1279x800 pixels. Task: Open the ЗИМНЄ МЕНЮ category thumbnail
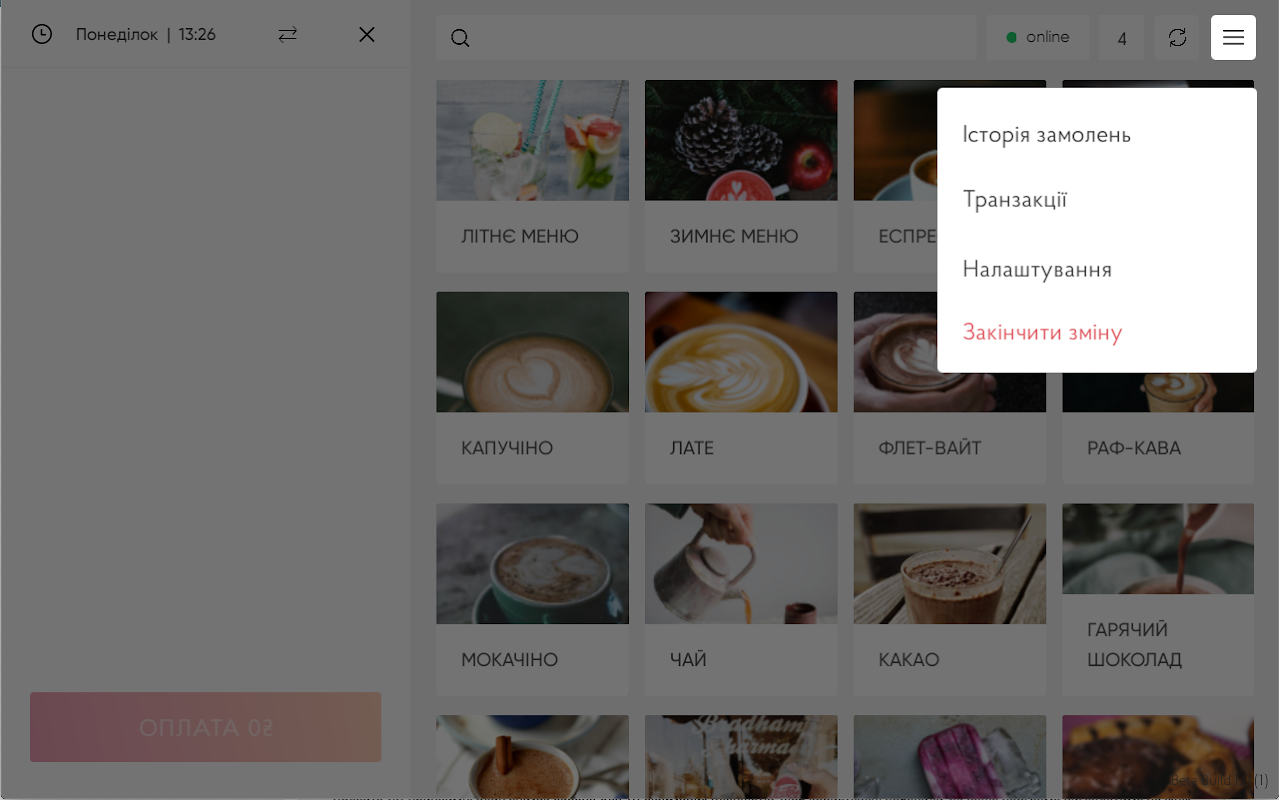tap(741, 141)
